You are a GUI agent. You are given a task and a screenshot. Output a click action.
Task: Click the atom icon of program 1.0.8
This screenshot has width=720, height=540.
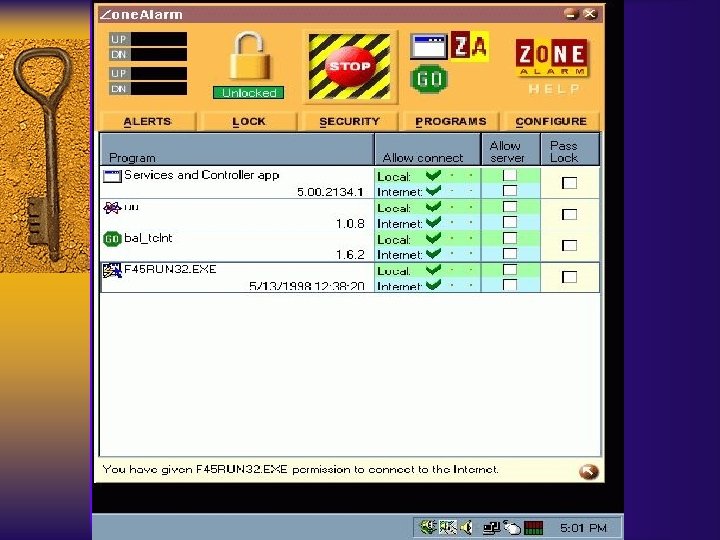(112, 208)
